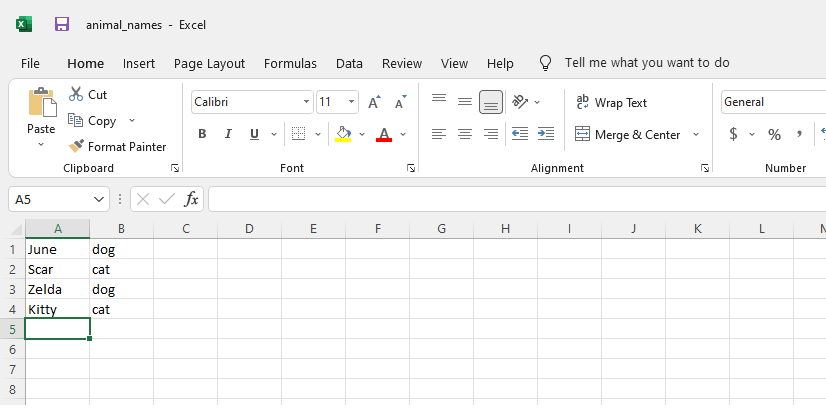Click the Excel application logo icon
Image resolution: width=826 pixels, height=417 pixels.
coord(24,24)
